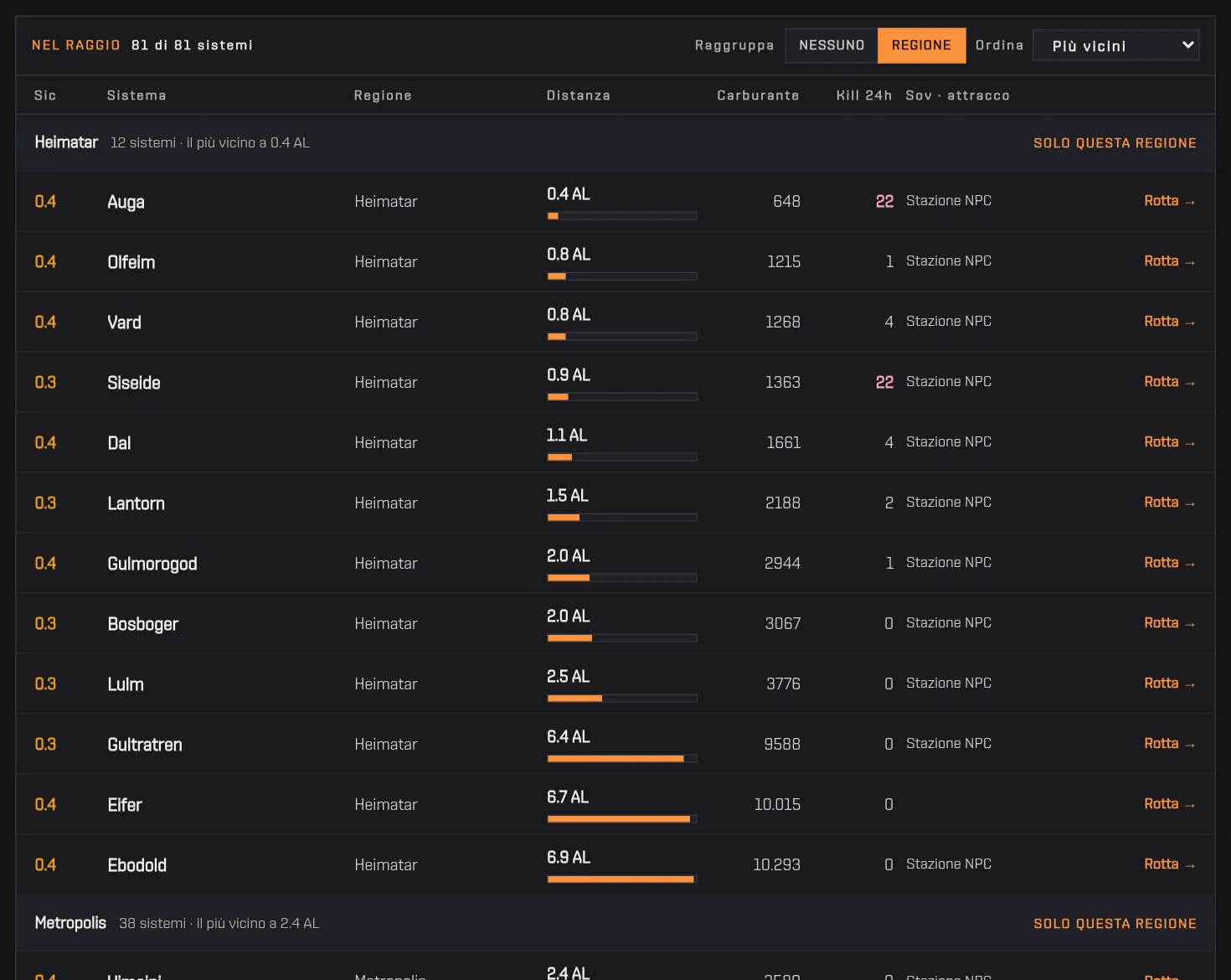1231x980 pixels.
Task: Open the route to Dal
Action: pos(1169,442)
